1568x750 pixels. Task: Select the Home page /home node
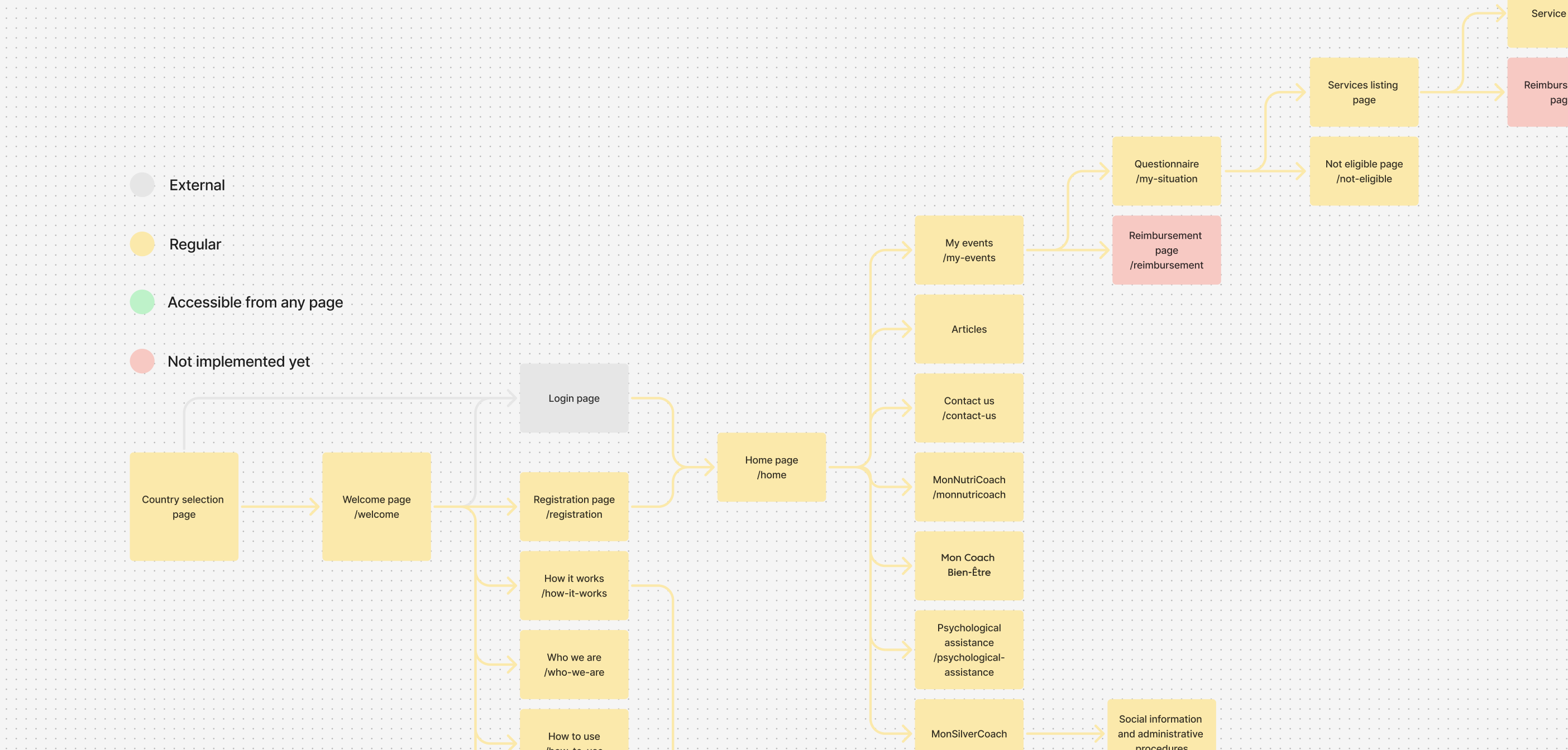pos(771,467)
